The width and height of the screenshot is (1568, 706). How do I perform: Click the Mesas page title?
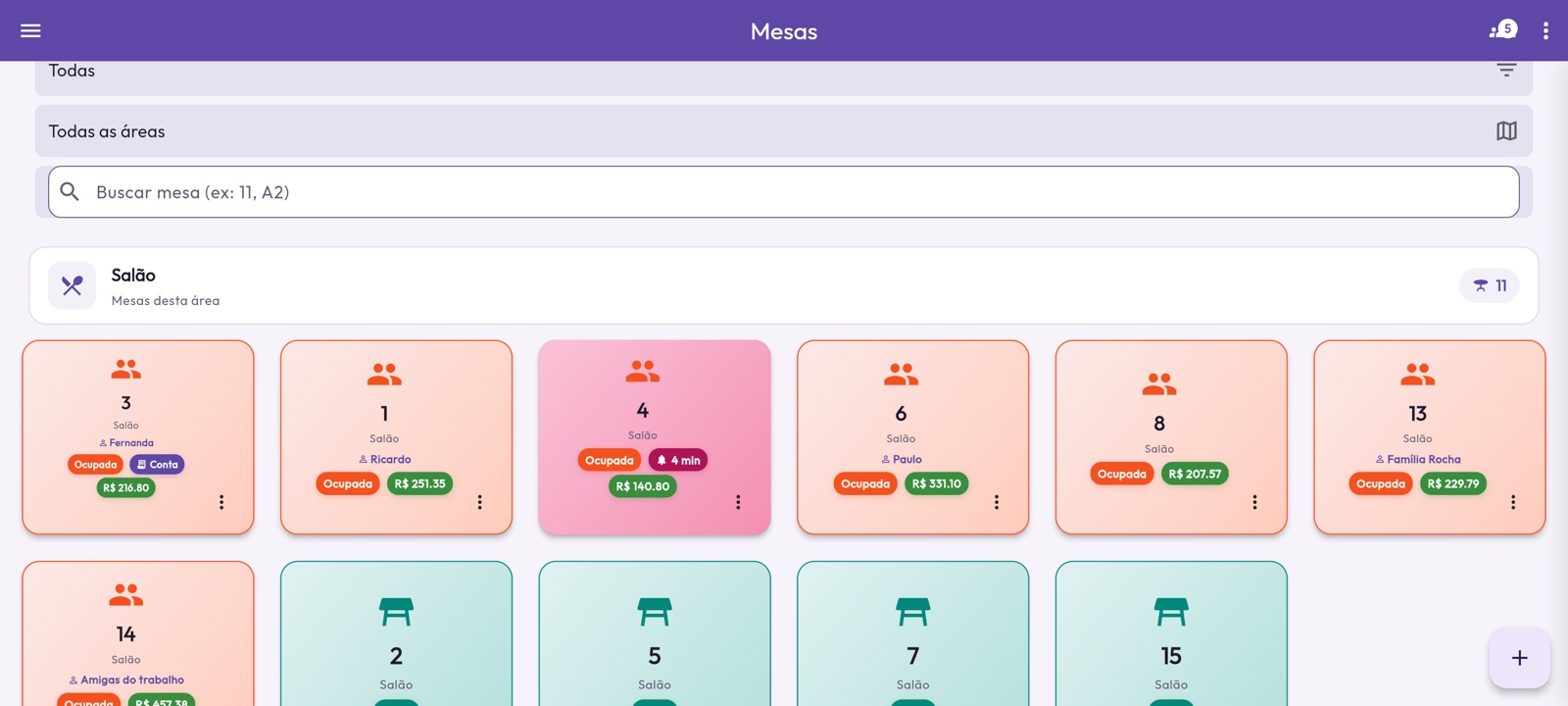(784, 31)
